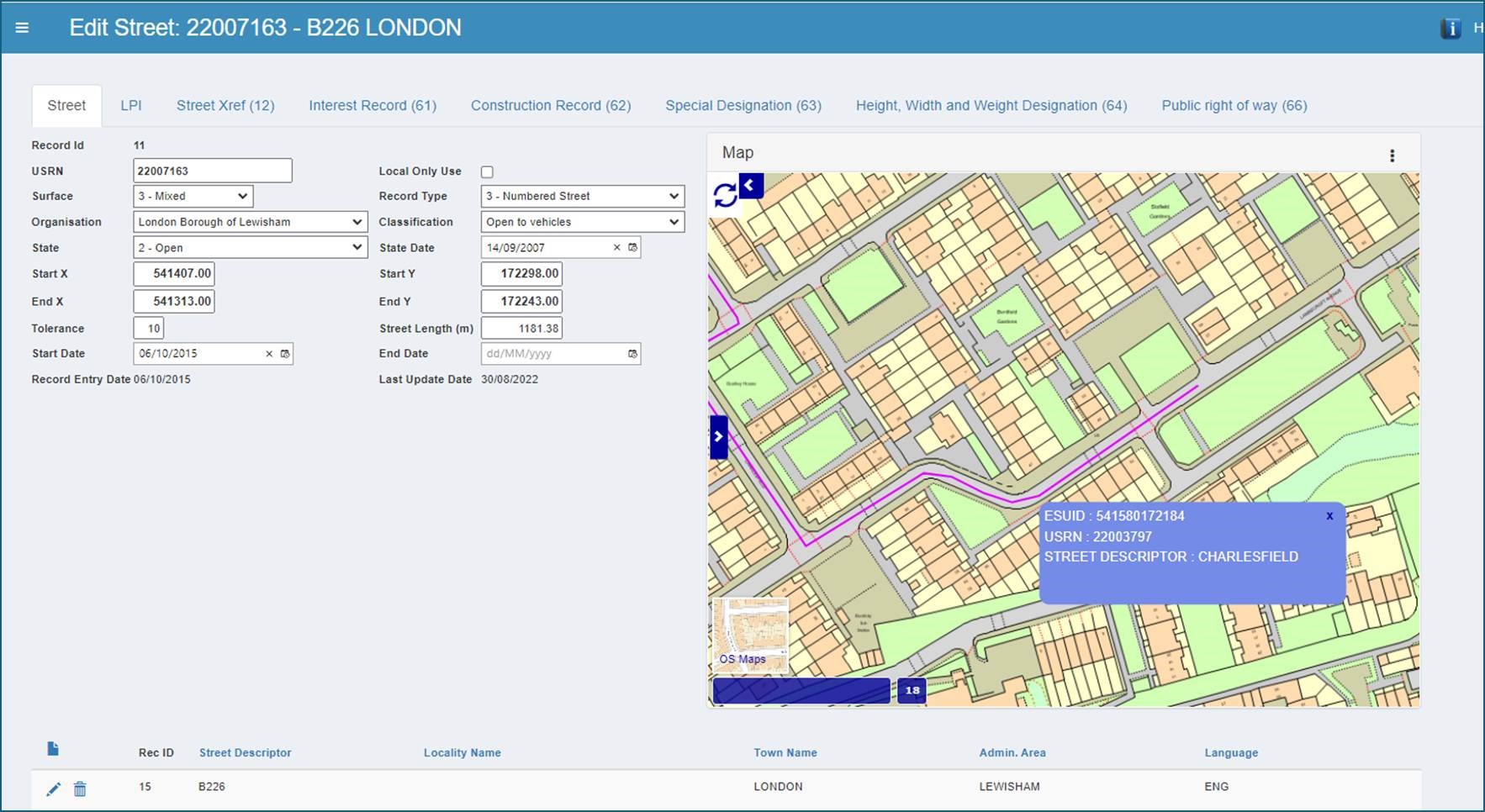Edit the B226 street descriptor row
This screenshot has height=812, width=1485.
pos(53,788)
